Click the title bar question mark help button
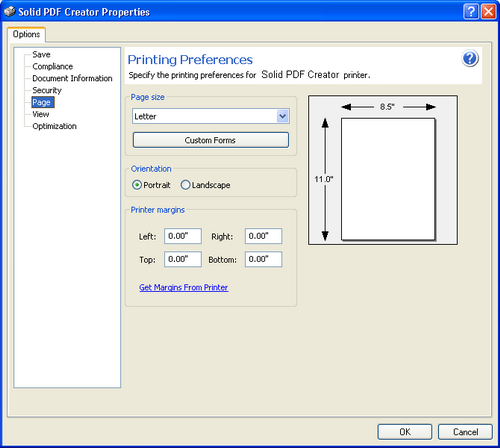Viewport: 500px width, 448px height. pos(471,12)
